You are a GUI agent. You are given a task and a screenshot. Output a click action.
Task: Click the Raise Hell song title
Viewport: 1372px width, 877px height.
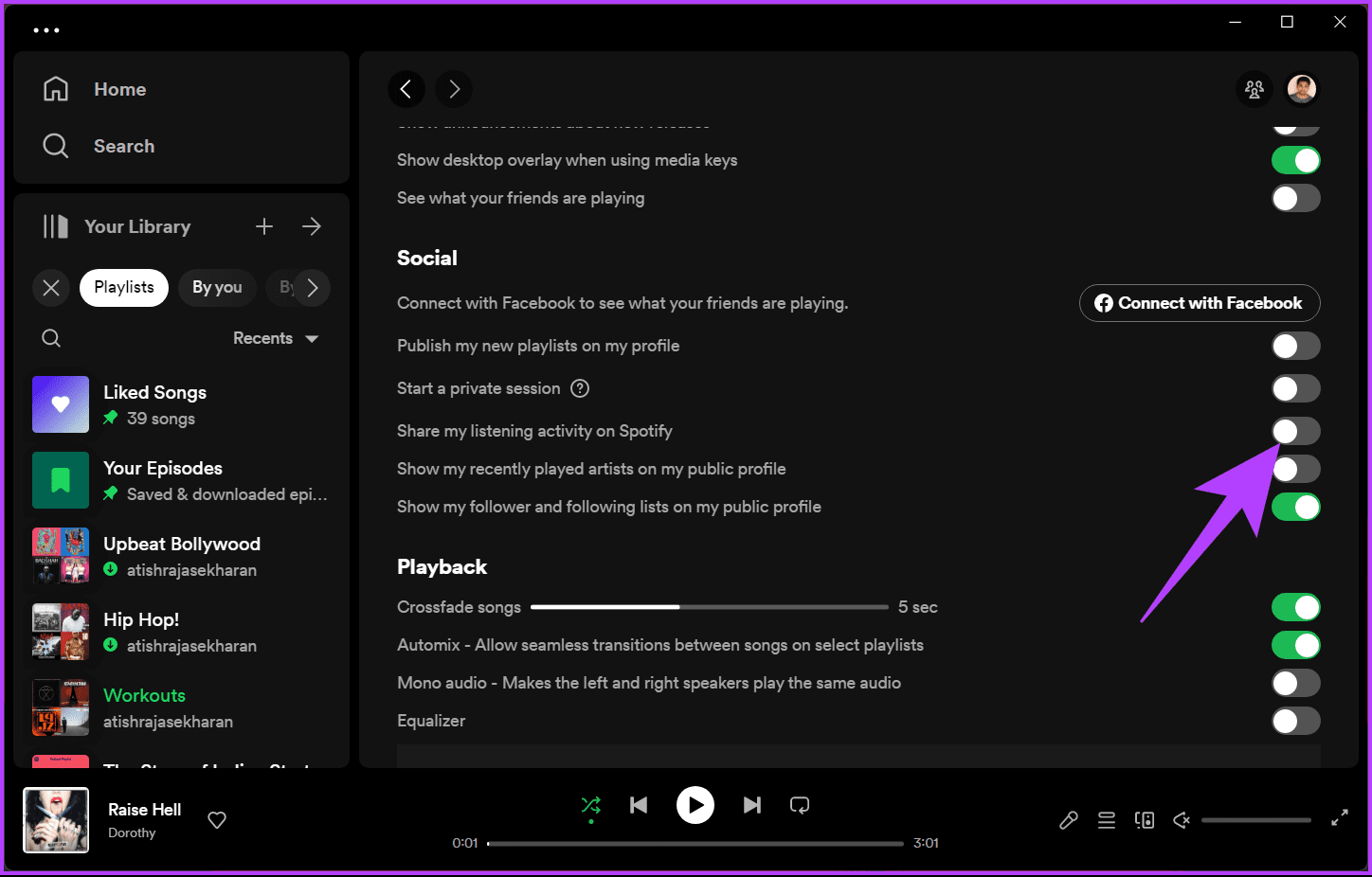click(144, 810)
